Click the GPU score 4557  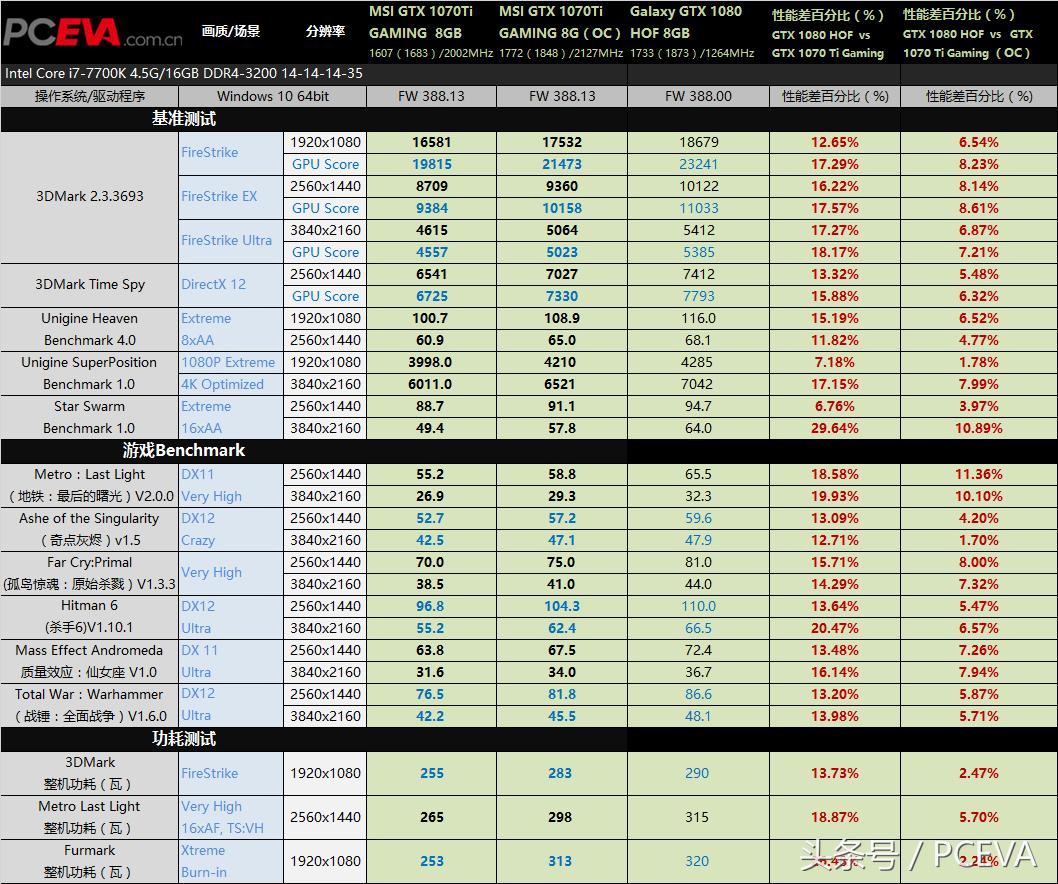[x=432, y=252]
